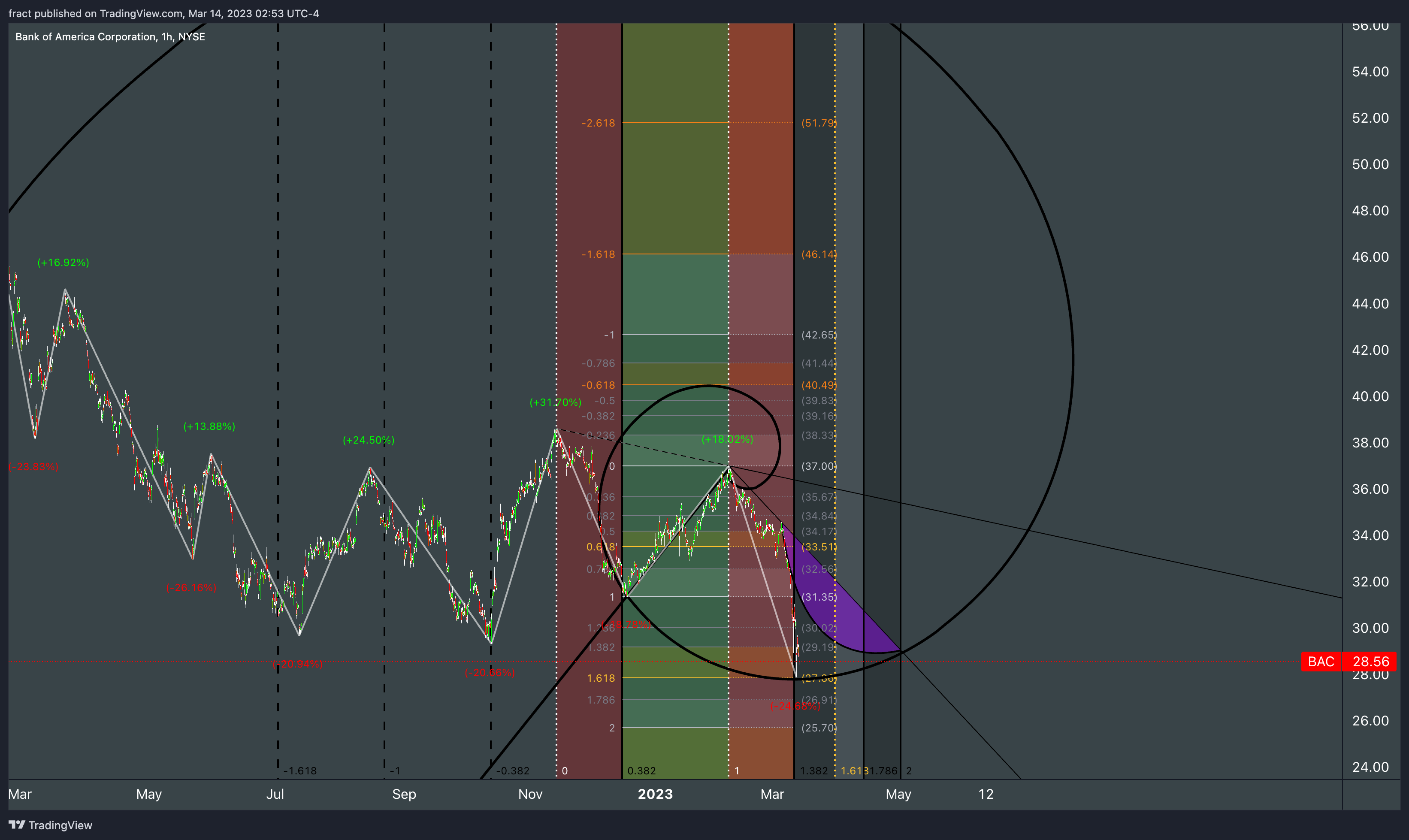The image size is (1409, 840).
Task: Select the (38.33) Fibonacci price label
Action: pyautogui.click(x=819, y=435)
